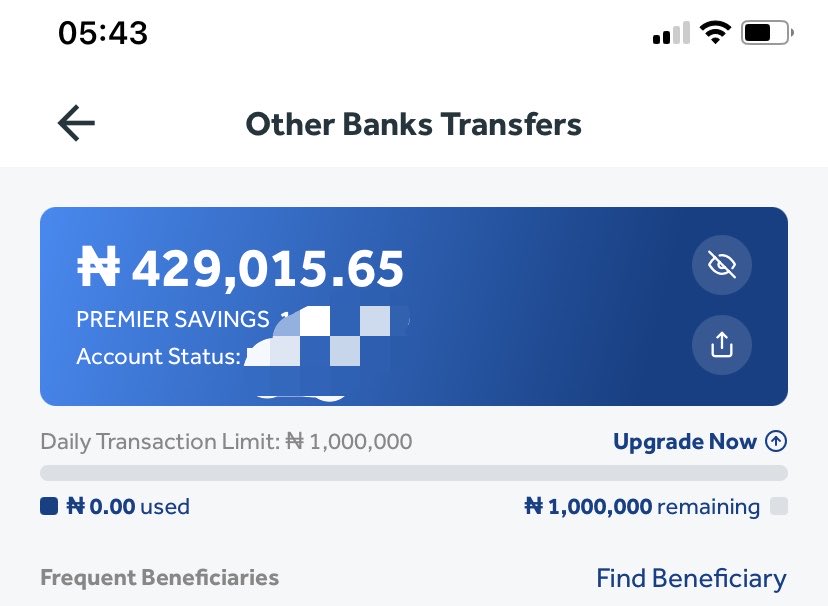Tap the ₦ 429,015.65 balance amount
This screenshot has height=606, width=828.
240,269
